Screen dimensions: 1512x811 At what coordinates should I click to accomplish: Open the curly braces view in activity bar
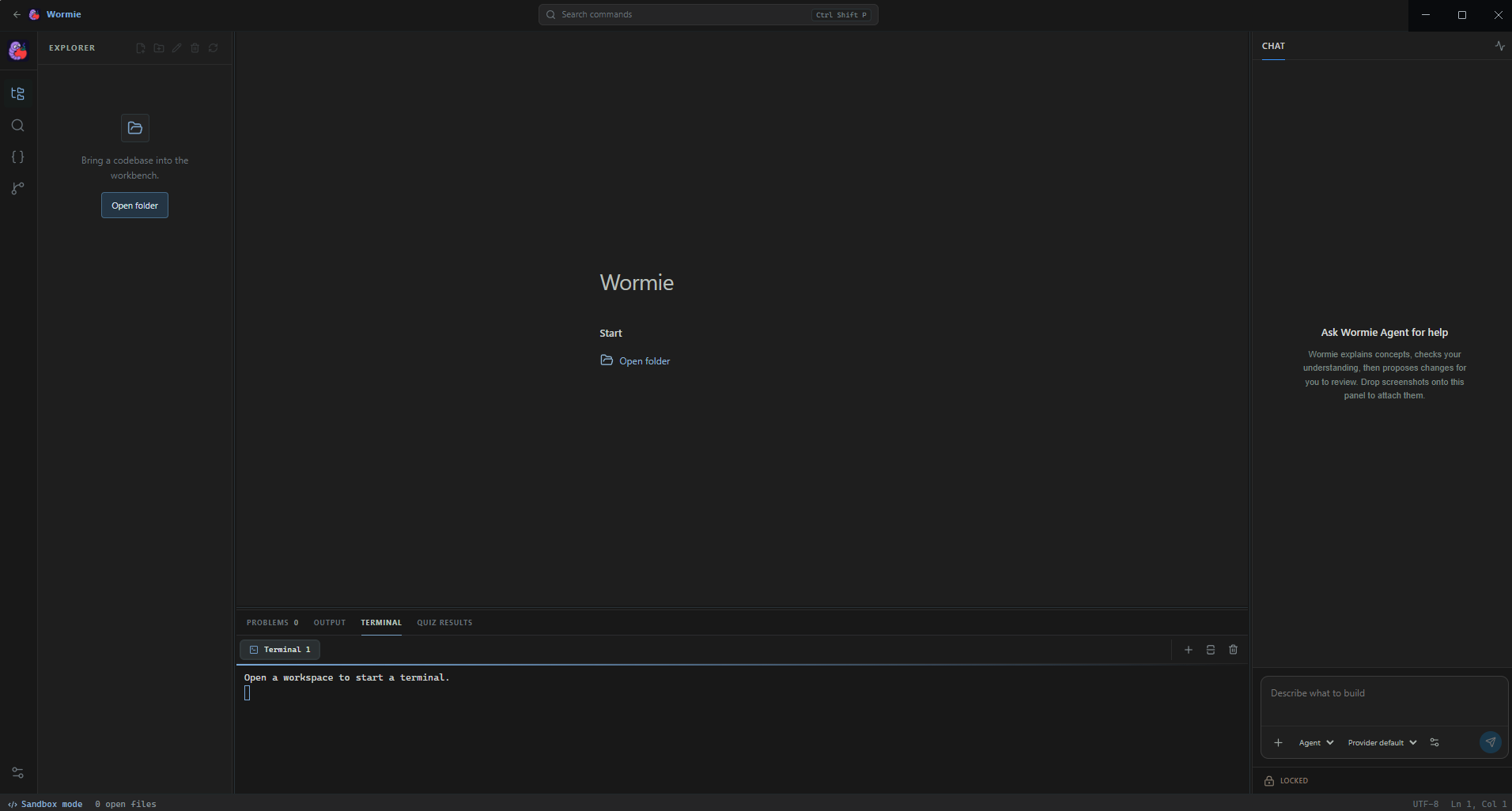click(x=17, y=157)
